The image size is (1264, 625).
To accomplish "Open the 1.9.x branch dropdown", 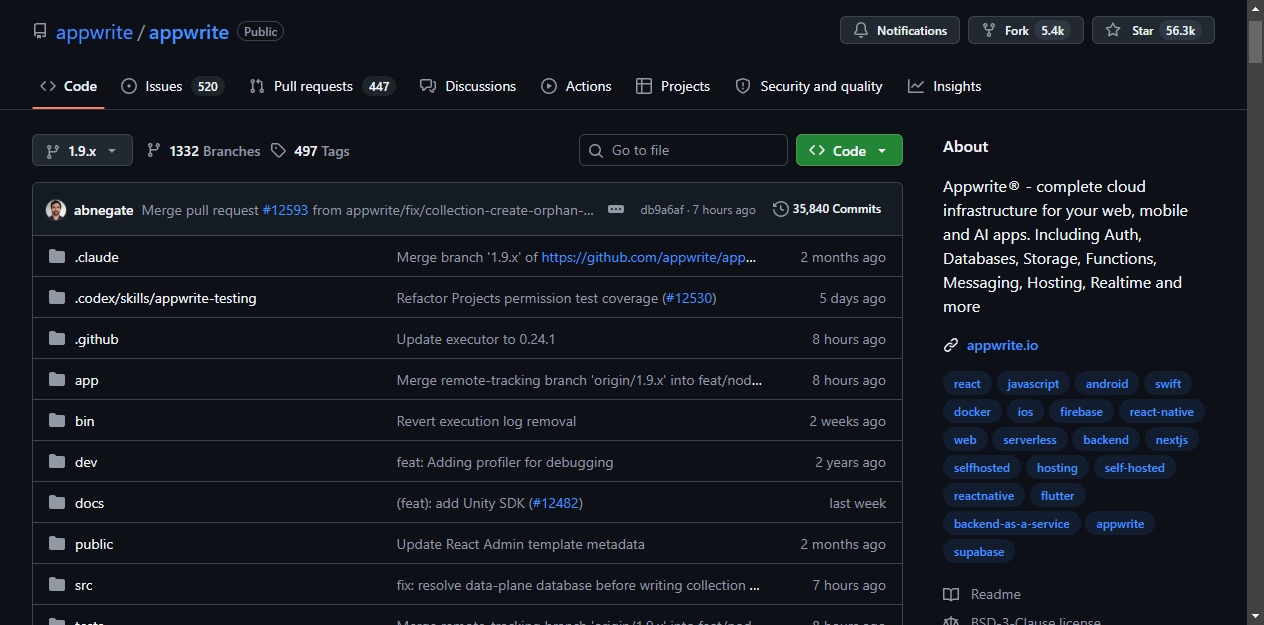I will (x=82, y=151).
